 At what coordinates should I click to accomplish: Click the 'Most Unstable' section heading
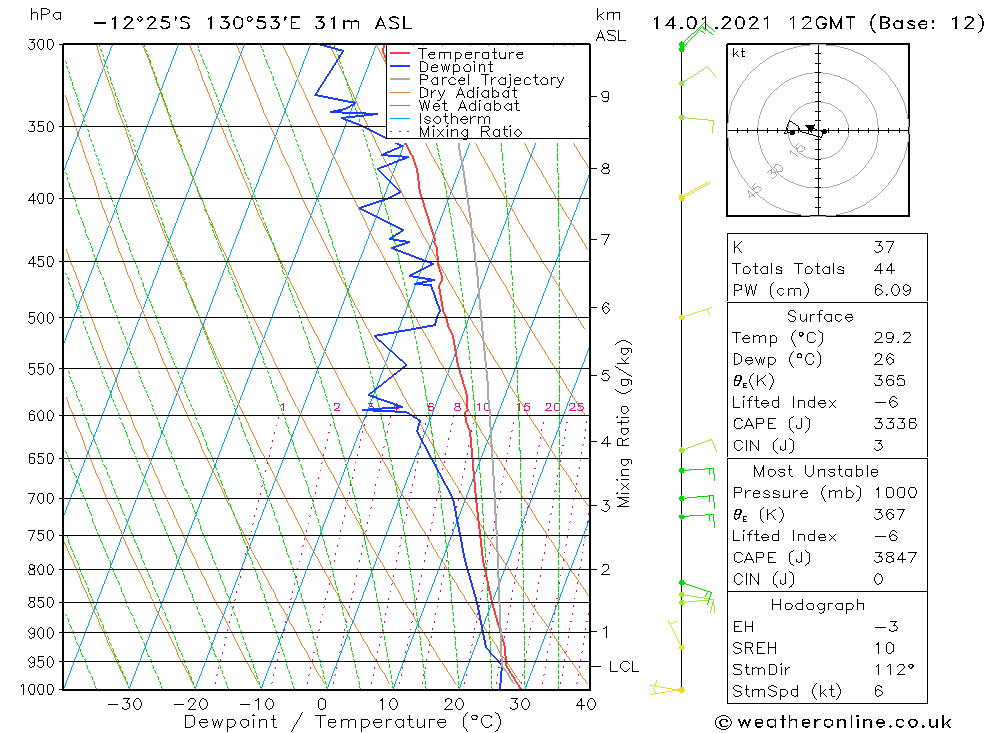tap(816, 471)
